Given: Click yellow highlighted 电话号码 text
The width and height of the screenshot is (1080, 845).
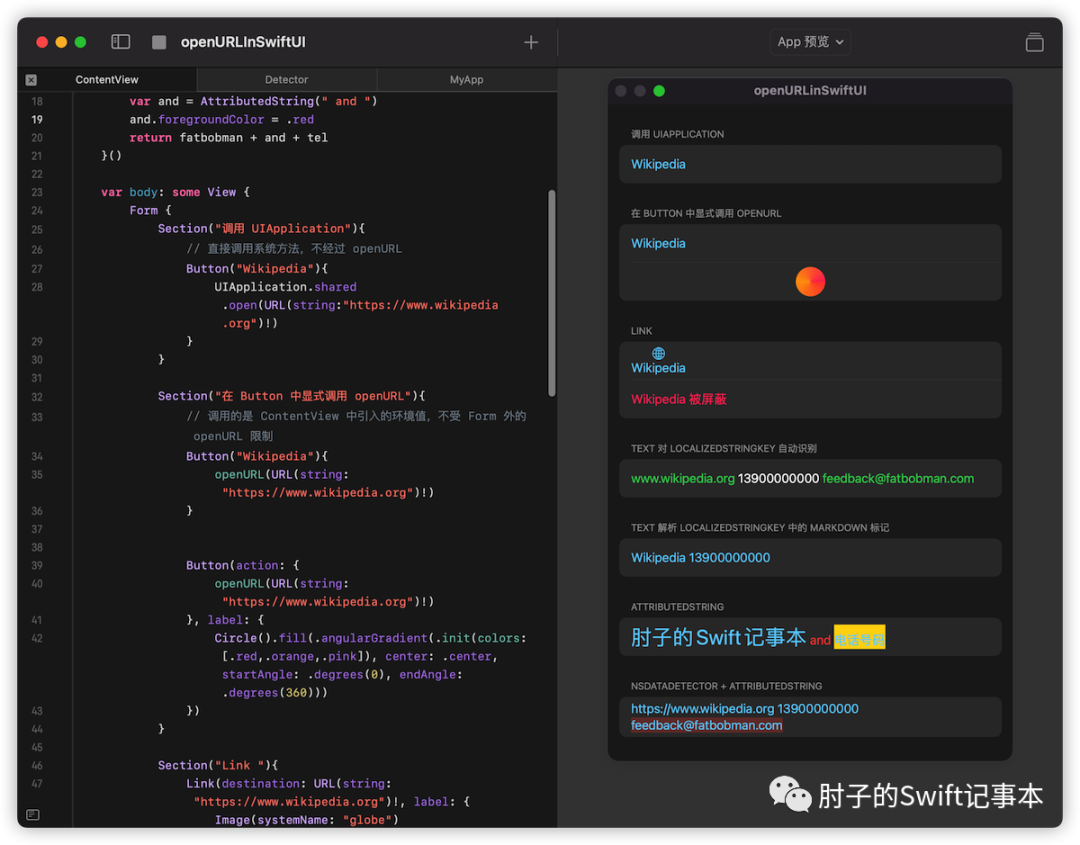Looking at the screenshot, I should (859, 637).
